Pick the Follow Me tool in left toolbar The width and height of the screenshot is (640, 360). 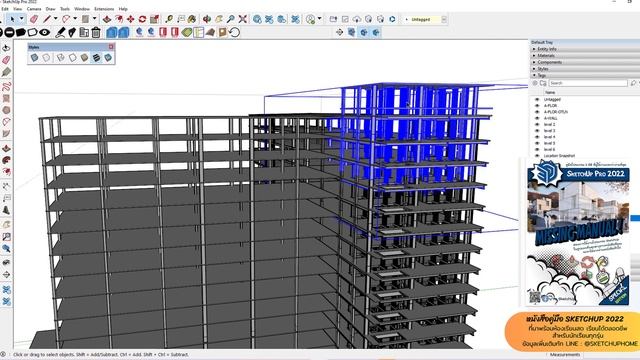6,160
